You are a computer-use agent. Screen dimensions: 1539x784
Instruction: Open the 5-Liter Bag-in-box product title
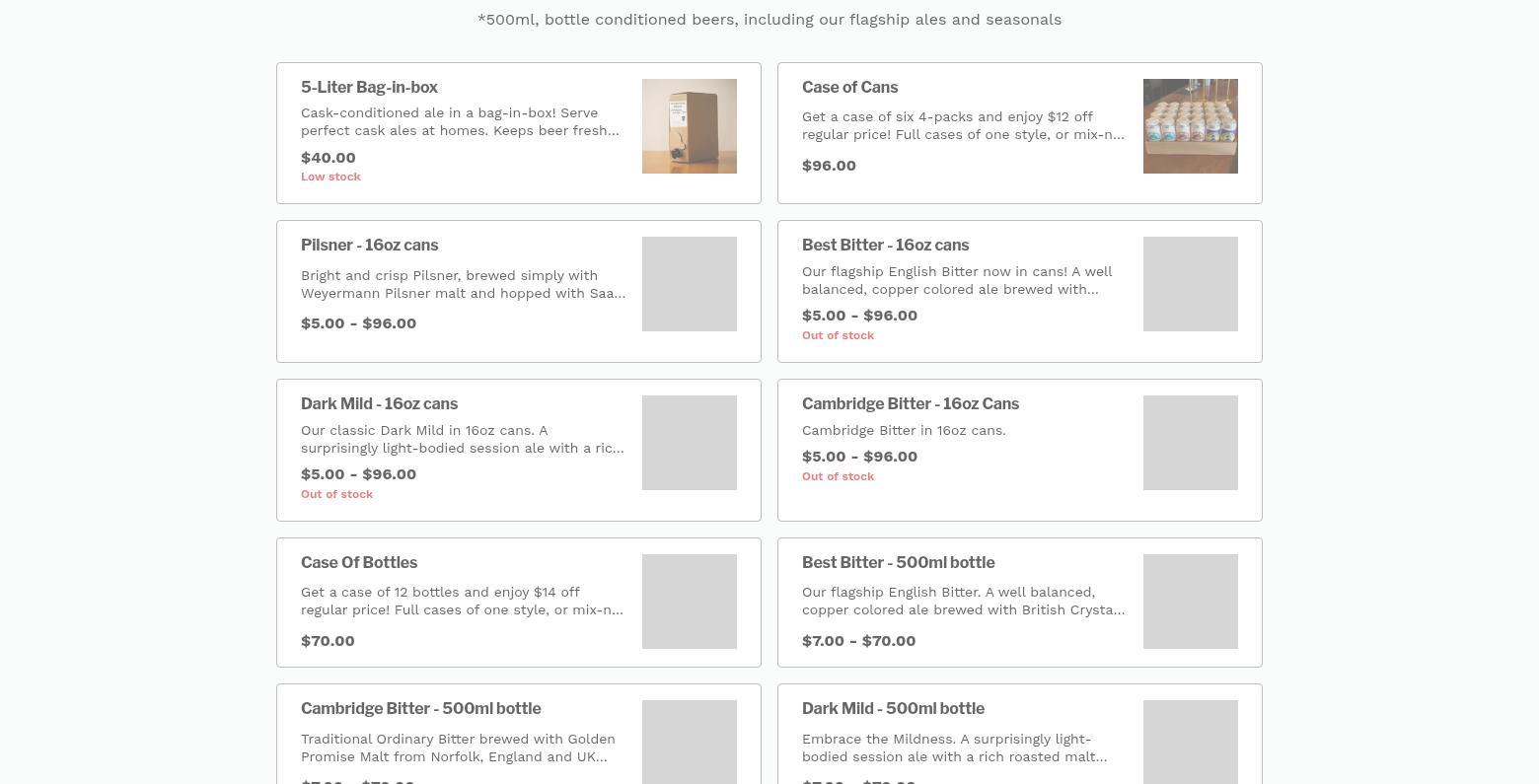[369, 88]
